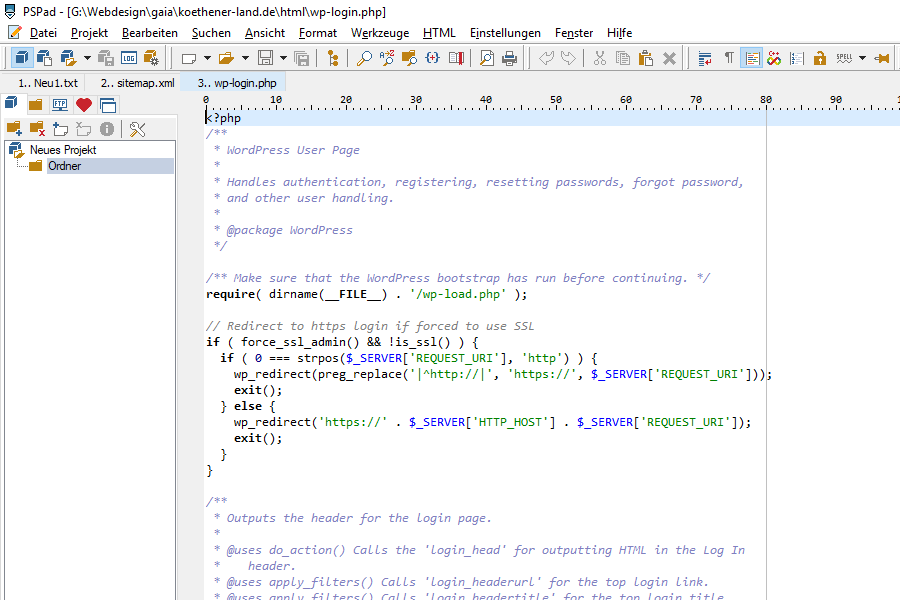This screenshot has height=600, width=900.
Task: Click the Find magnifier icon
Action: click(364, 58)
